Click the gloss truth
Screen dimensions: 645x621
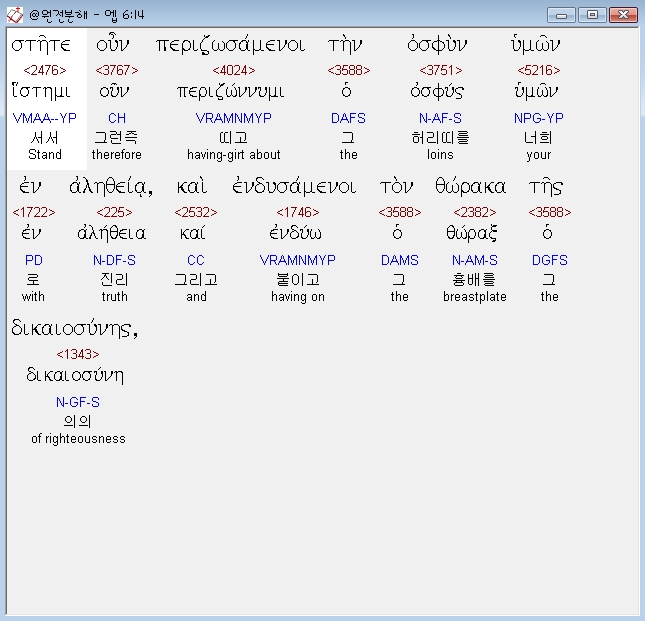[x=115, y=297]
